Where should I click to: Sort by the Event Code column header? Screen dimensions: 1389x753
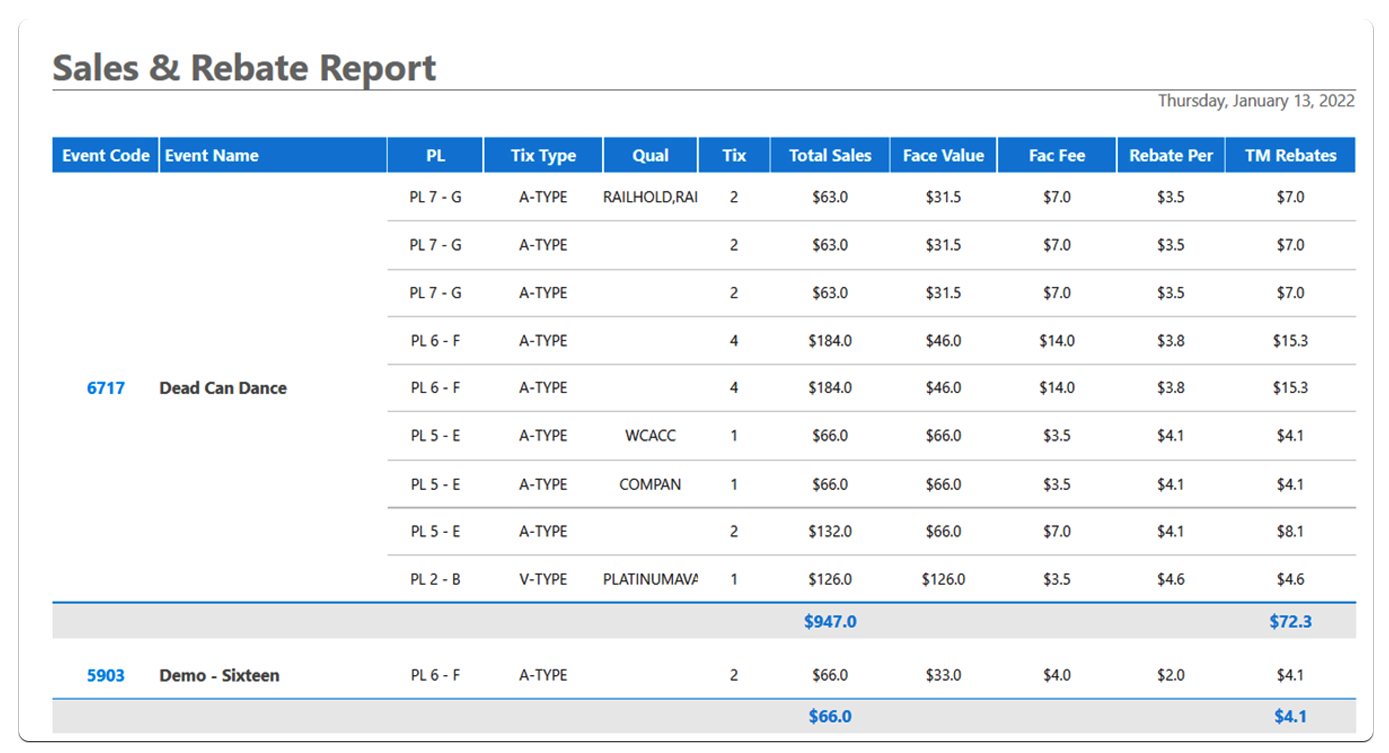click(x=105, y=155)
